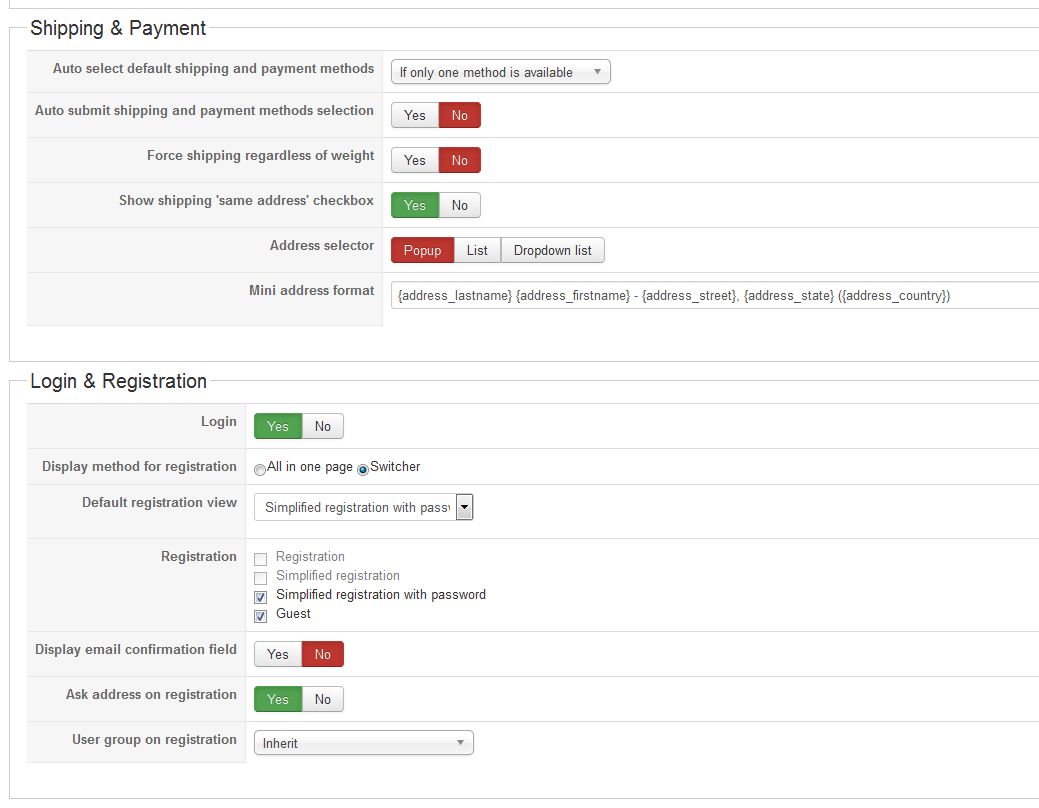The height and width of the screenshot is (808, 1039).
Task: Check the Simplified registration checkbox
Action: [261, 578]
